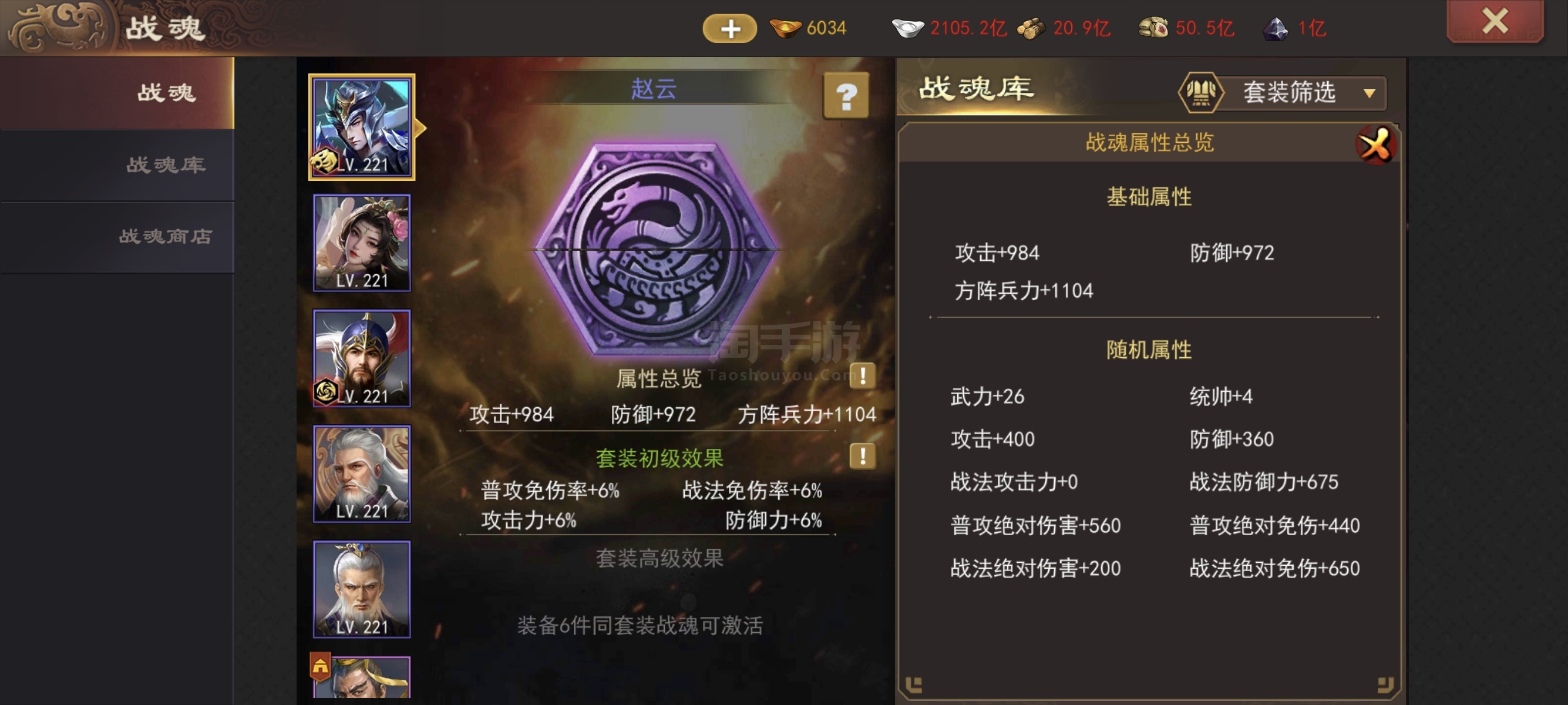Tap the purple hexagon serpent soul emblem

pyautogui.click(x=655, y=250)
